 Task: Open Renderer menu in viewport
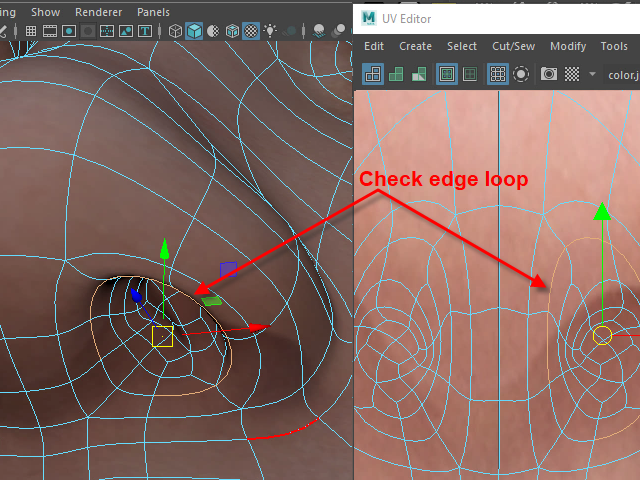[x=98, y=12]
